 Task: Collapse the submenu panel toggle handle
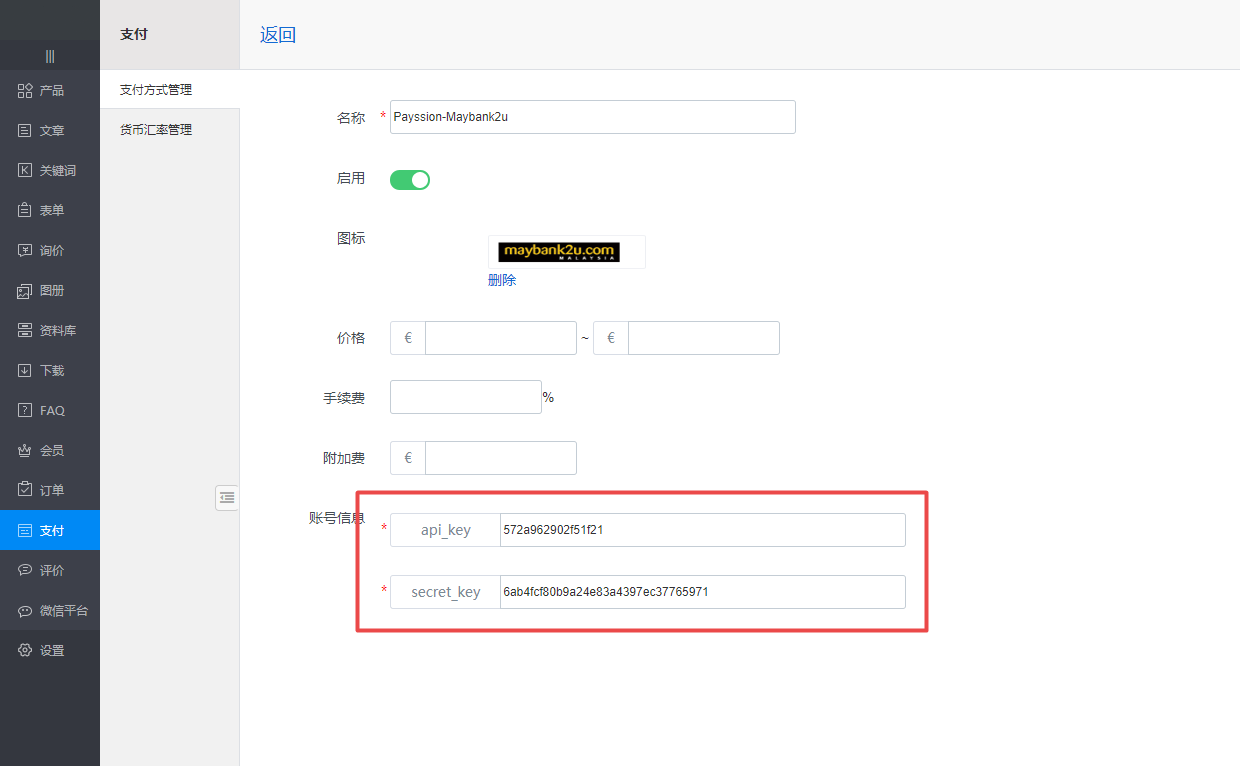click(227, 497)
